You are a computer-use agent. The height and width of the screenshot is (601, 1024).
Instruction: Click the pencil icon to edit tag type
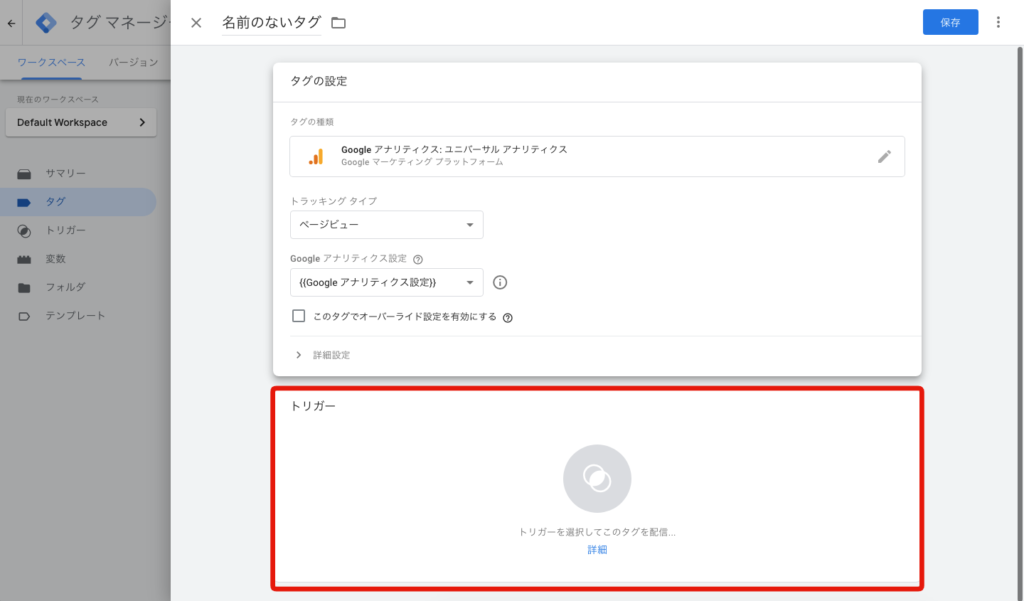[884, 156]
